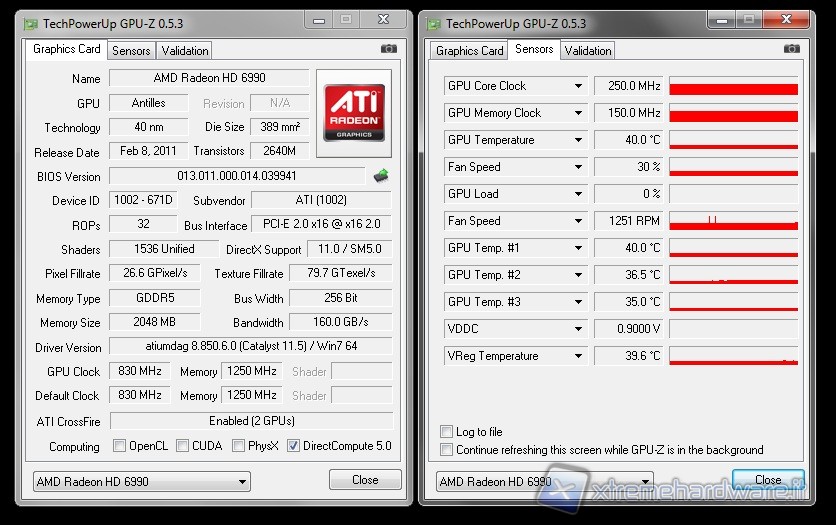Click GPU-Z app icon in right title bar

click(x=433, y=23)
